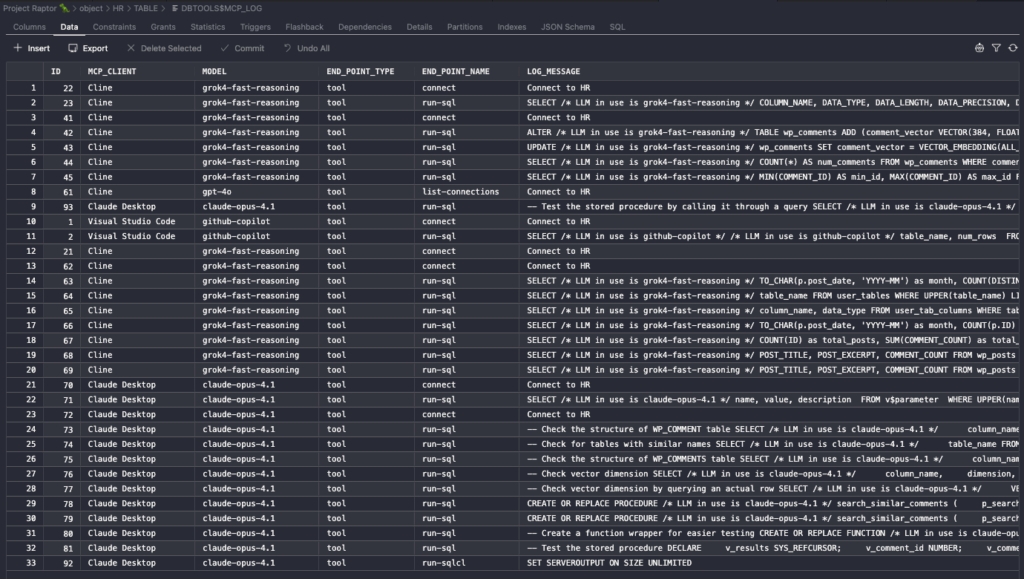
Task: Go to the JSON Schema tab
Action: click(567, 27)
